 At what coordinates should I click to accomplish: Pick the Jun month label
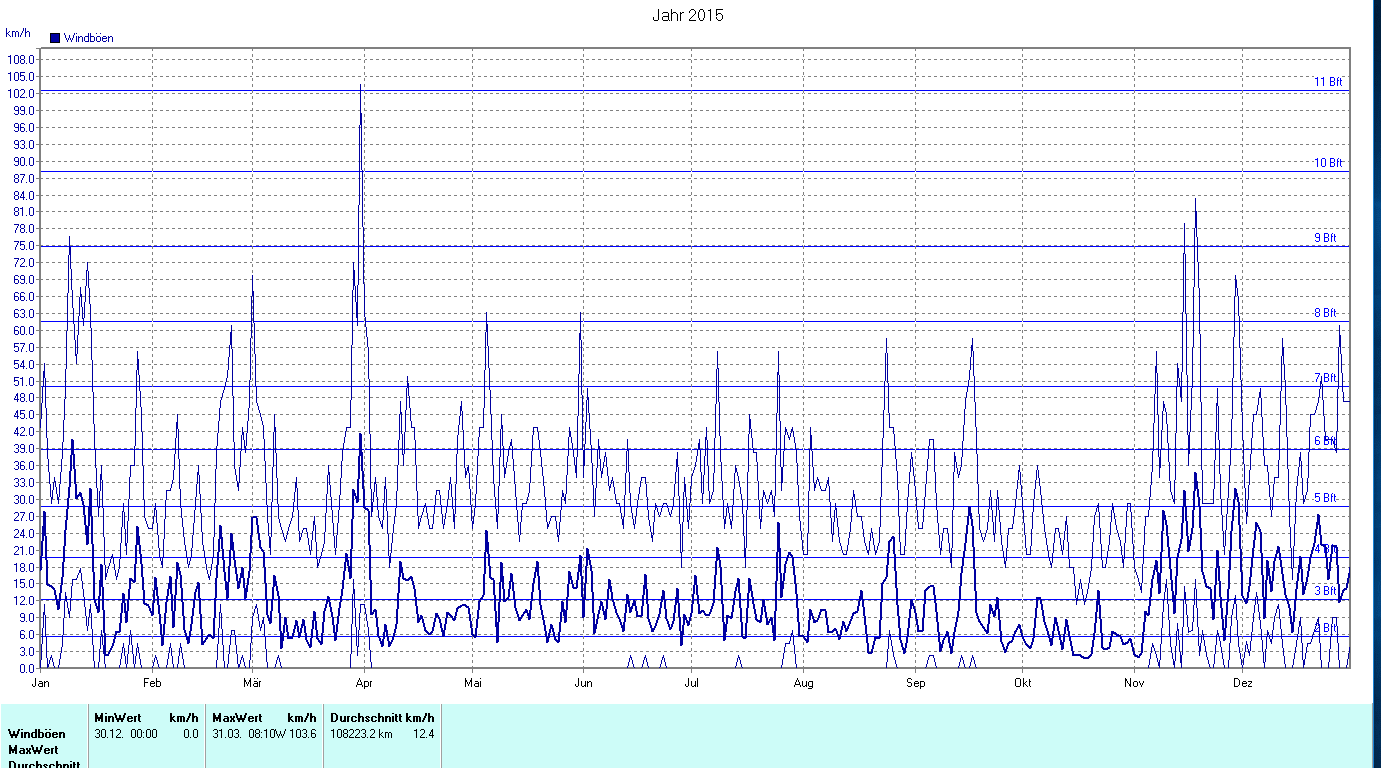point(583,684)
